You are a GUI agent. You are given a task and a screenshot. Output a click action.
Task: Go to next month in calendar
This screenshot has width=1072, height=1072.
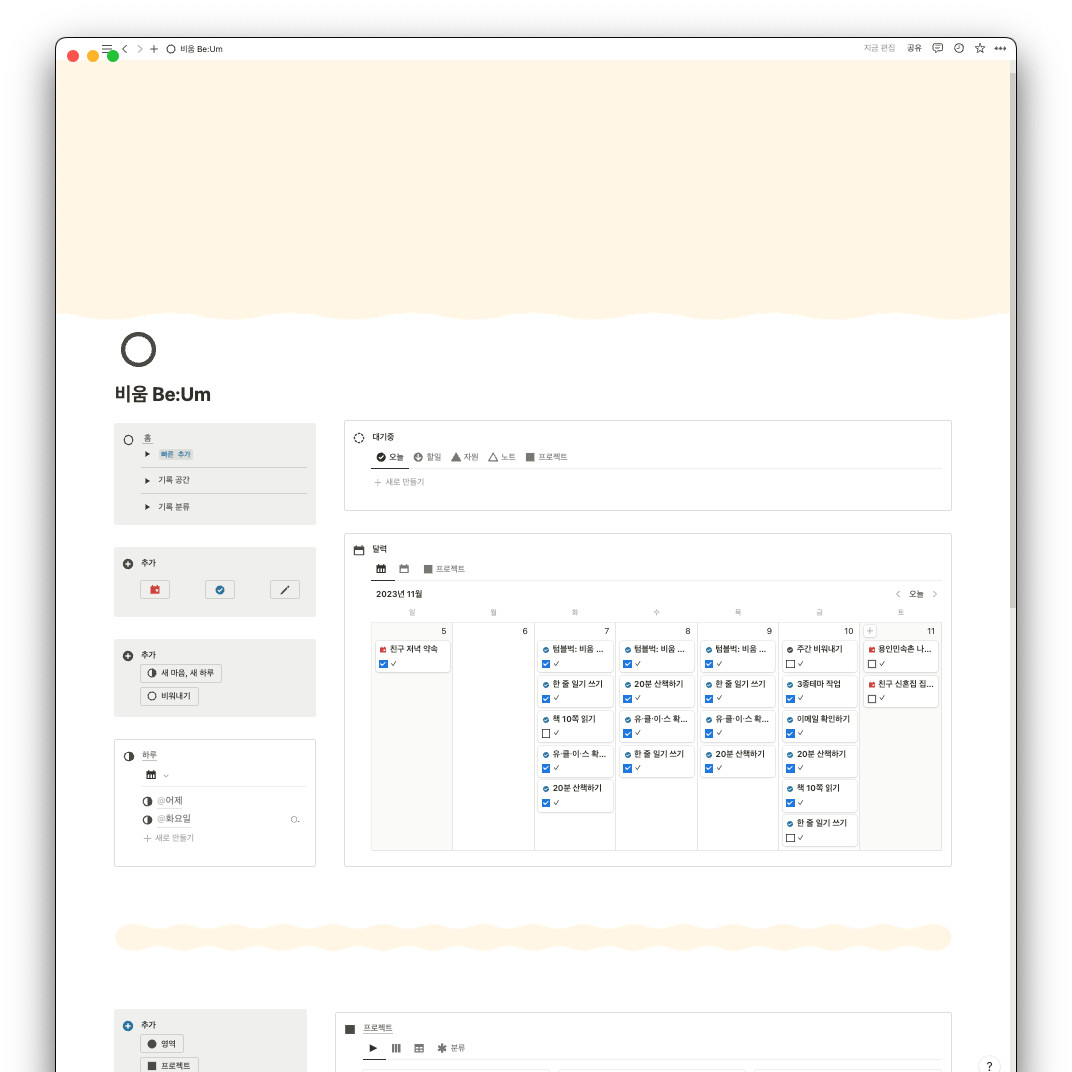click(x=935, y=594)
